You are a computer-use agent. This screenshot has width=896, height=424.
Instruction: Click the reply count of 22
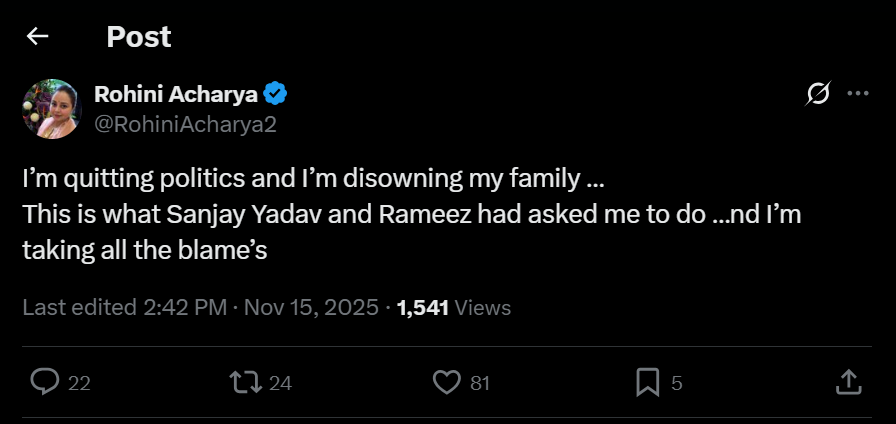point(78,382)
